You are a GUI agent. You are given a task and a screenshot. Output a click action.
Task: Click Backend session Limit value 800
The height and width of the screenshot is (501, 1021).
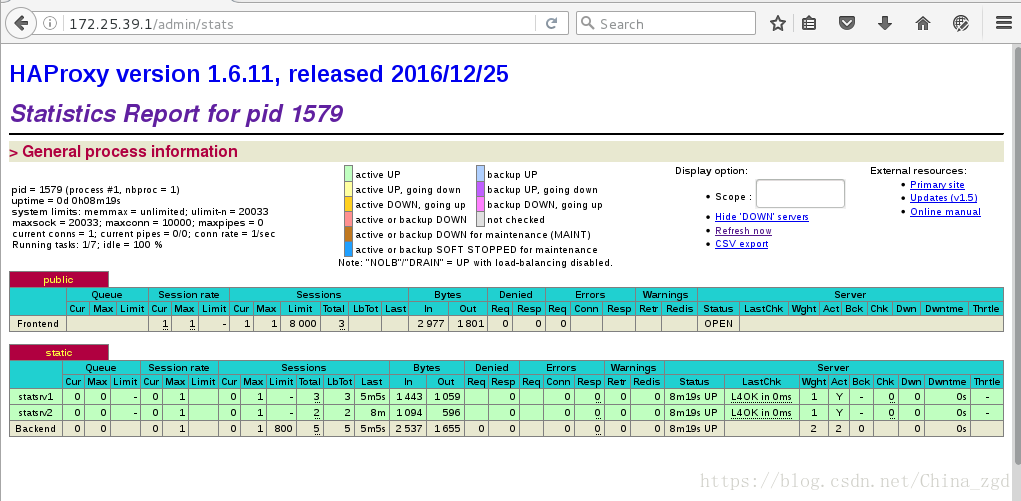(283, 428)
